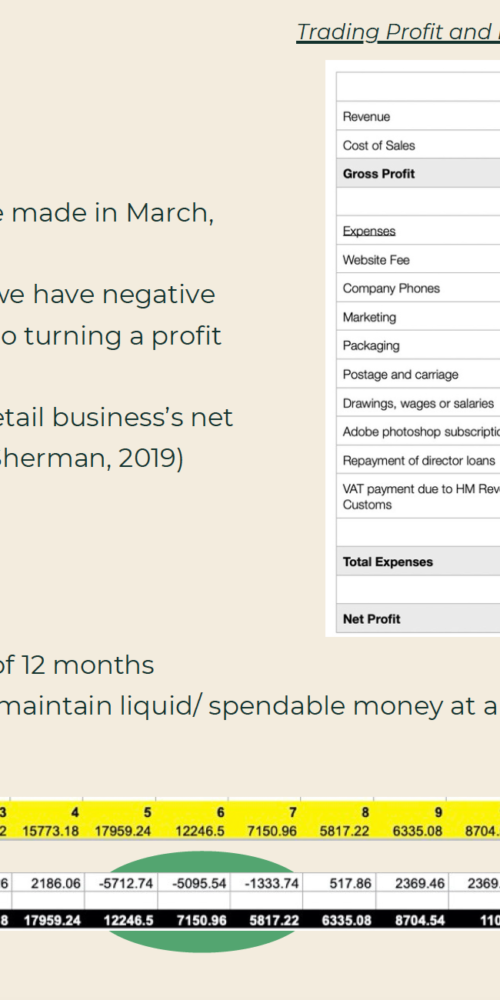
Task: Select the -5712.74 cash flow cell
Action: tap(119, 883)
